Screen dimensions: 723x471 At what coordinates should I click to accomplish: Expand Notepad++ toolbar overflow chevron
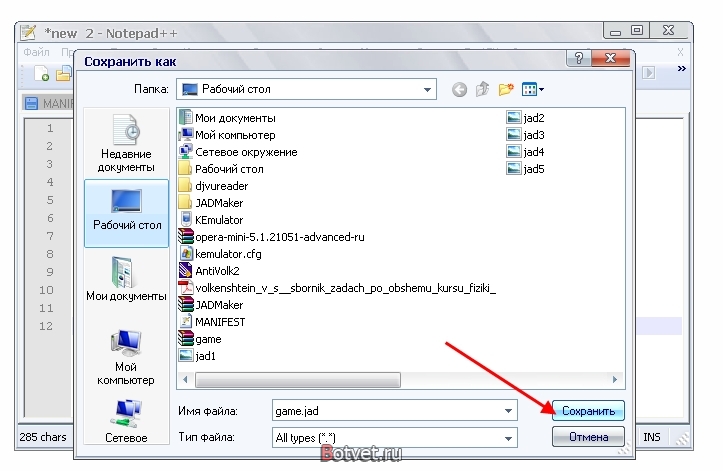pyautogui.click(x=682, y=69)
